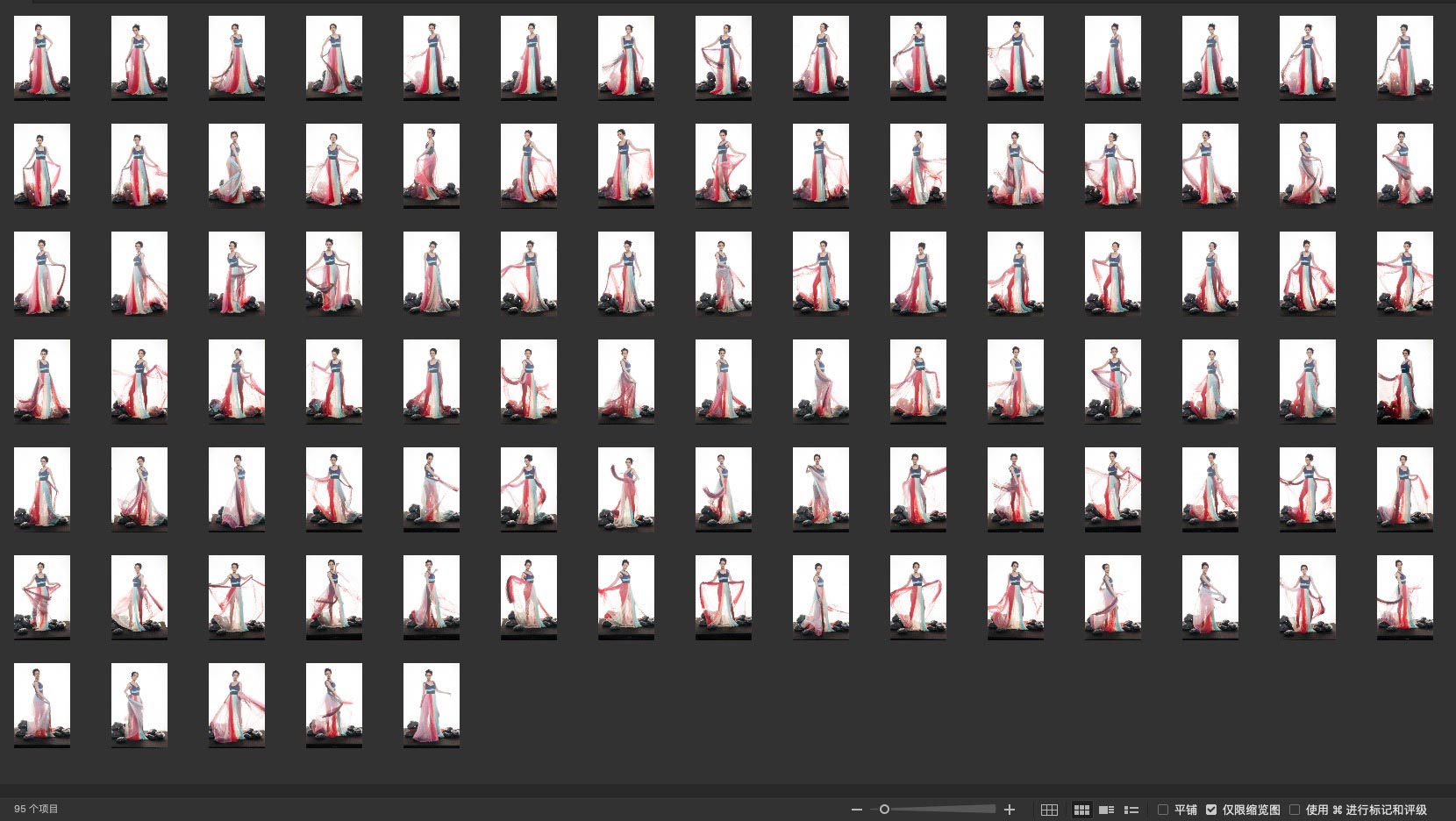This screenshot has height=821, width=1456.
Task: Select the last thumbnail in fifth row
Action: 1404,489
